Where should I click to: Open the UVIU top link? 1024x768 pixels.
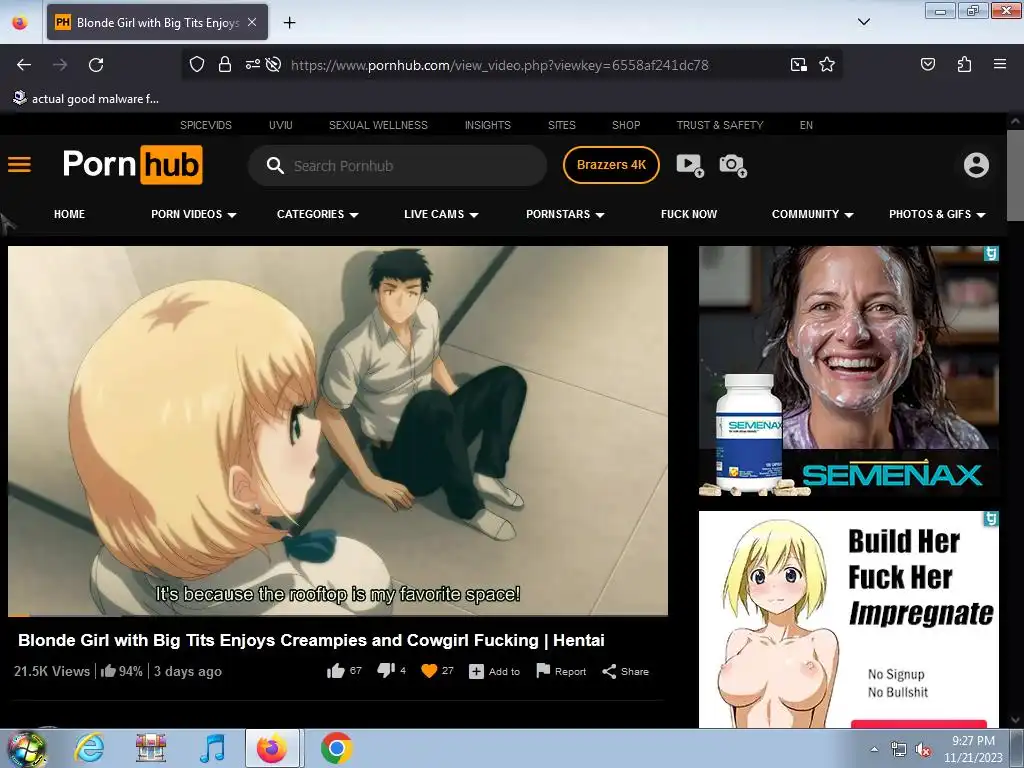281,125
